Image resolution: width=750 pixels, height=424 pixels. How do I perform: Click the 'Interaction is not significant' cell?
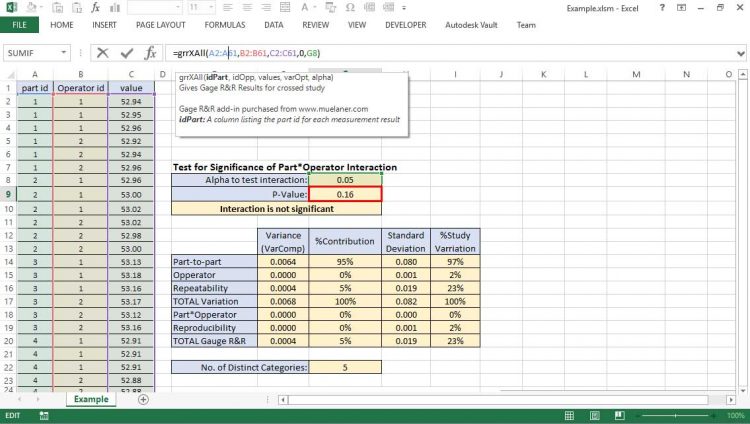coord(276,209)
